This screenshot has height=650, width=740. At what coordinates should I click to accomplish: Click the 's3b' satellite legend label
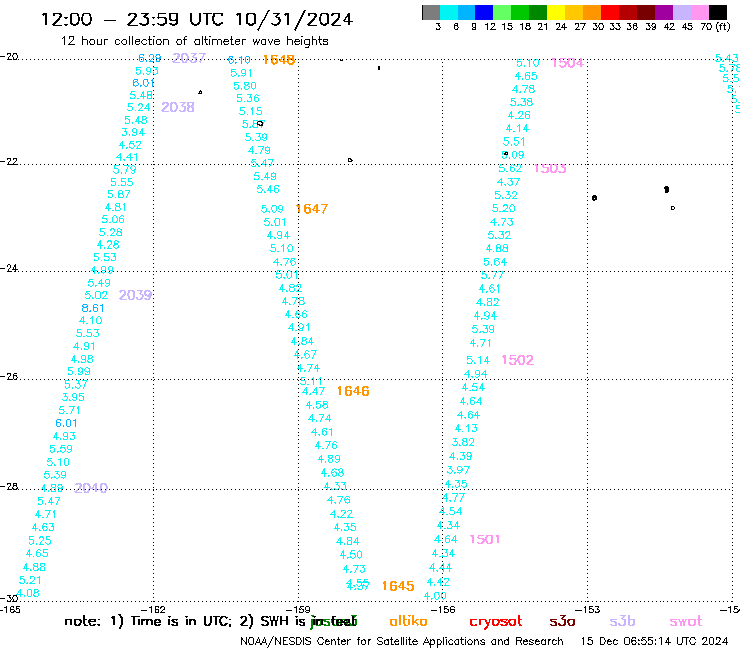pyautogui.click(x=622, y=621)
